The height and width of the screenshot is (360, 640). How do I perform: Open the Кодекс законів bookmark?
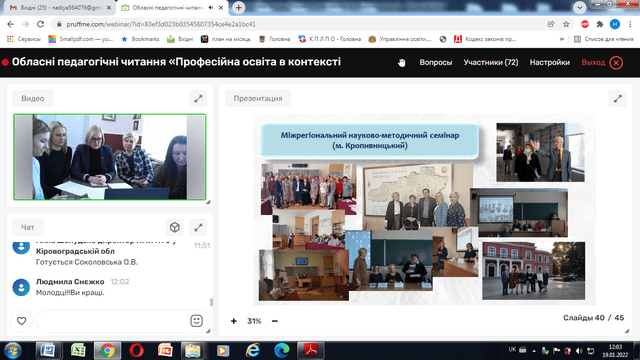click(x=485, y=39)
